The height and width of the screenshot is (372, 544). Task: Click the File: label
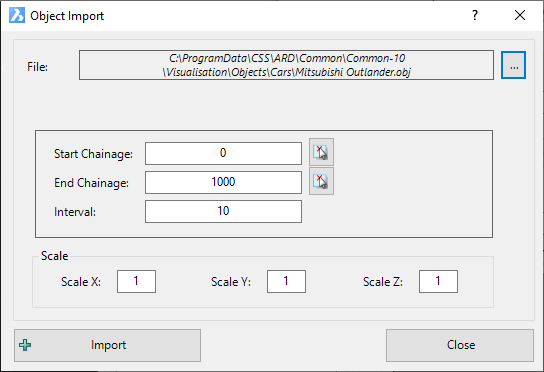[x=37, y=67]
